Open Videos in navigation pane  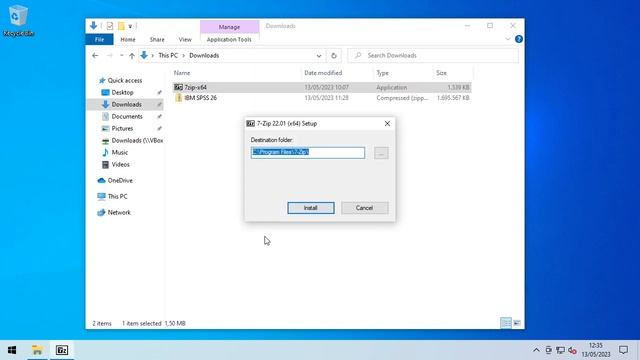(120, 164)
